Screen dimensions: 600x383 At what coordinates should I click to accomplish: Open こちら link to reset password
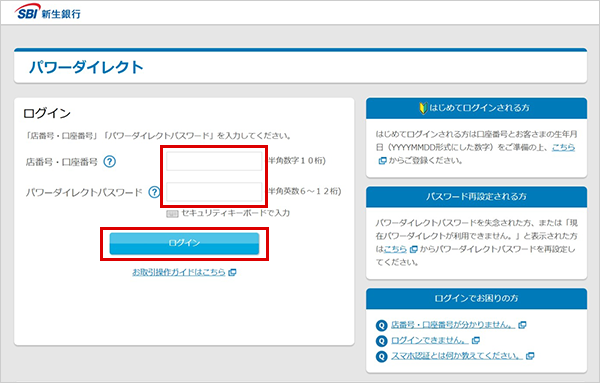point(395,249)
